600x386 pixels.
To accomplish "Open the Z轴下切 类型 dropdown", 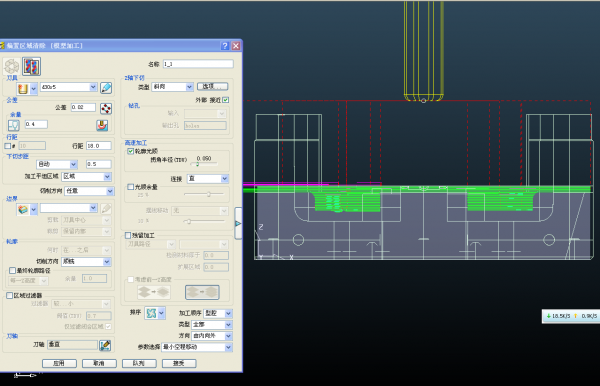I will [173, 87].
